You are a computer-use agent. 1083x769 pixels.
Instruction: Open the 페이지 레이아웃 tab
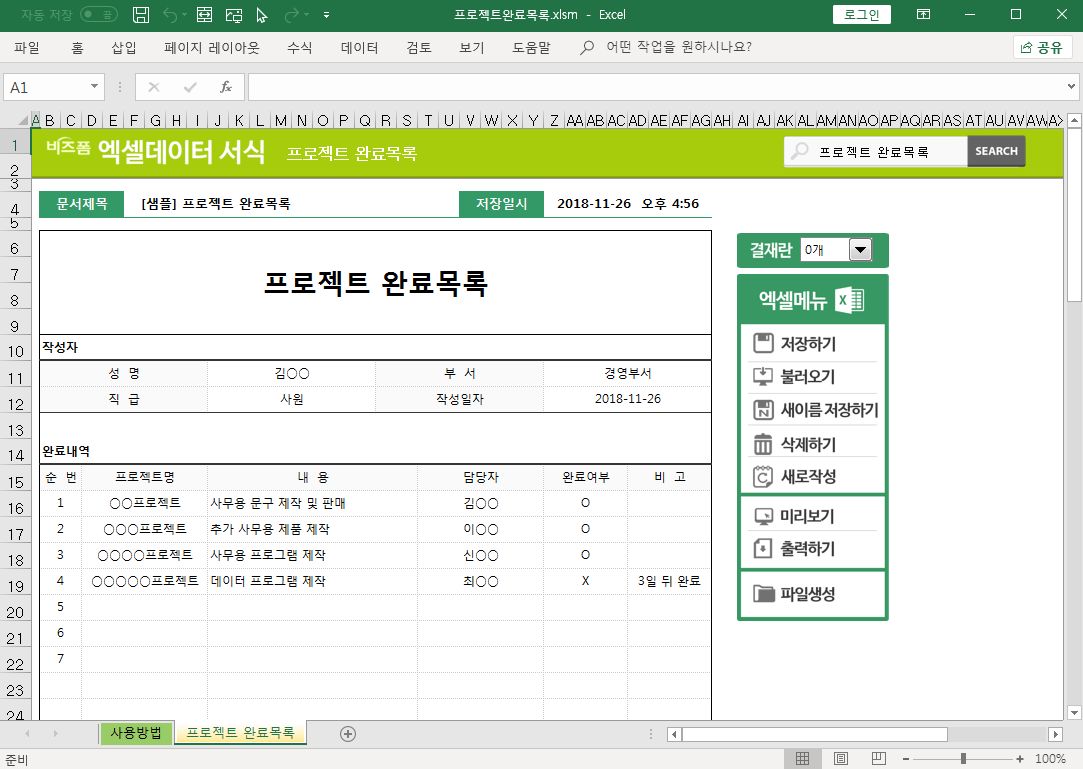(x=211, y=48)
